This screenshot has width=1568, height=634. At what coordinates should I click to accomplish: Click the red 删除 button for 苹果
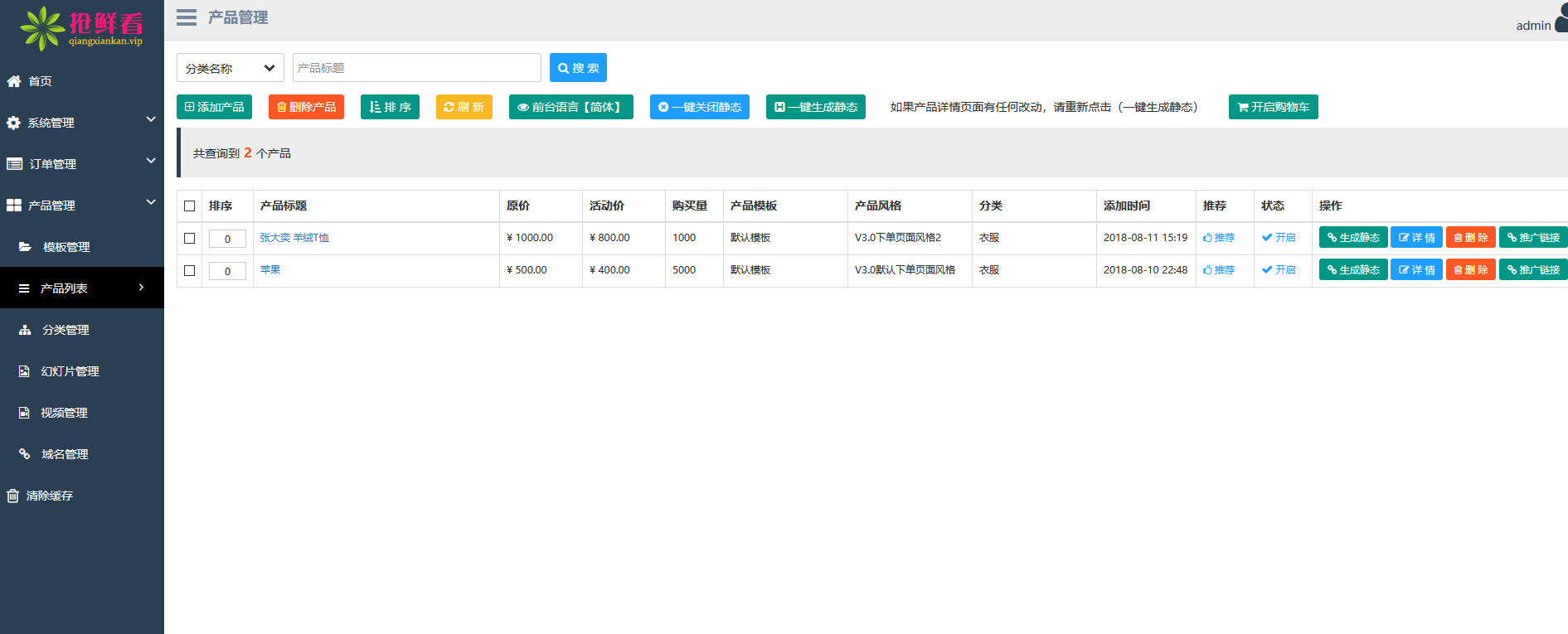pyautogui.click(x=1470, y=270)
